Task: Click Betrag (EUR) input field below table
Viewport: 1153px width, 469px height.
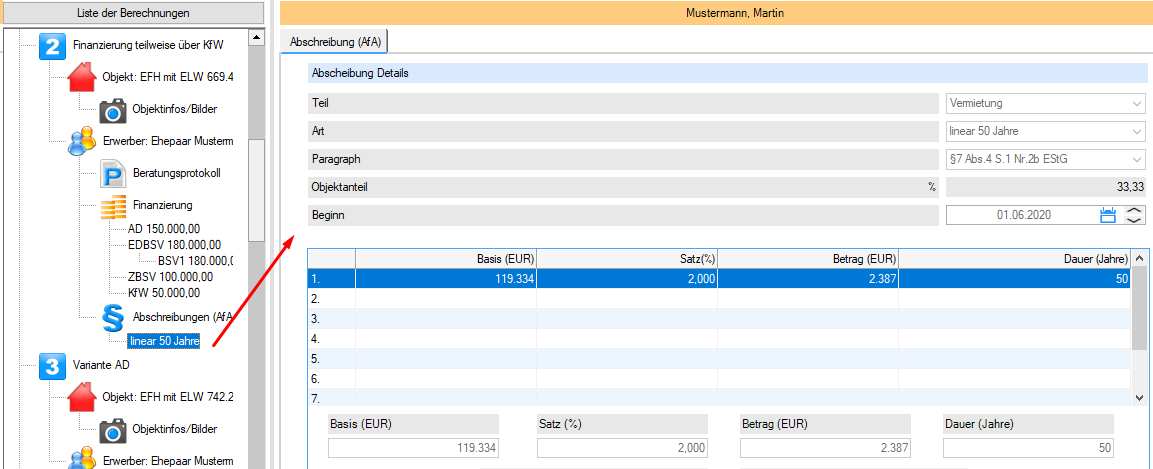Action: [x=825, y=448]
